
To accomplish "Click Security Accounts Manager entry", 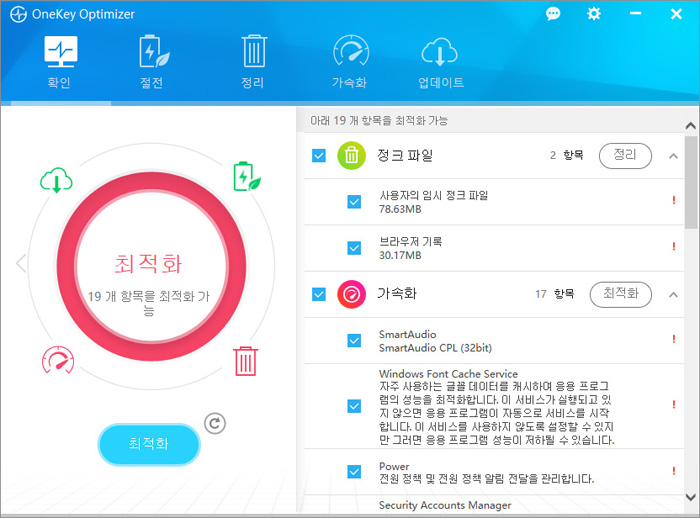I will click(445, 505).
